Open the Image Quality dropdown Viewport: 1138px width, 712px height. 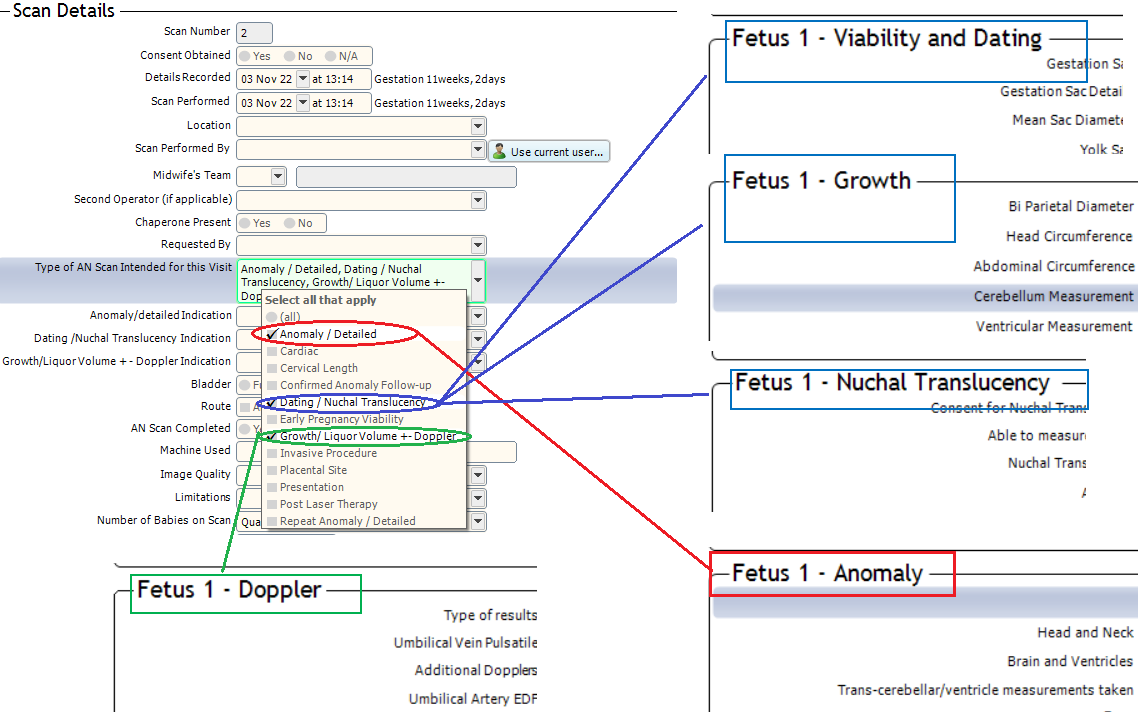coord(478,474)
